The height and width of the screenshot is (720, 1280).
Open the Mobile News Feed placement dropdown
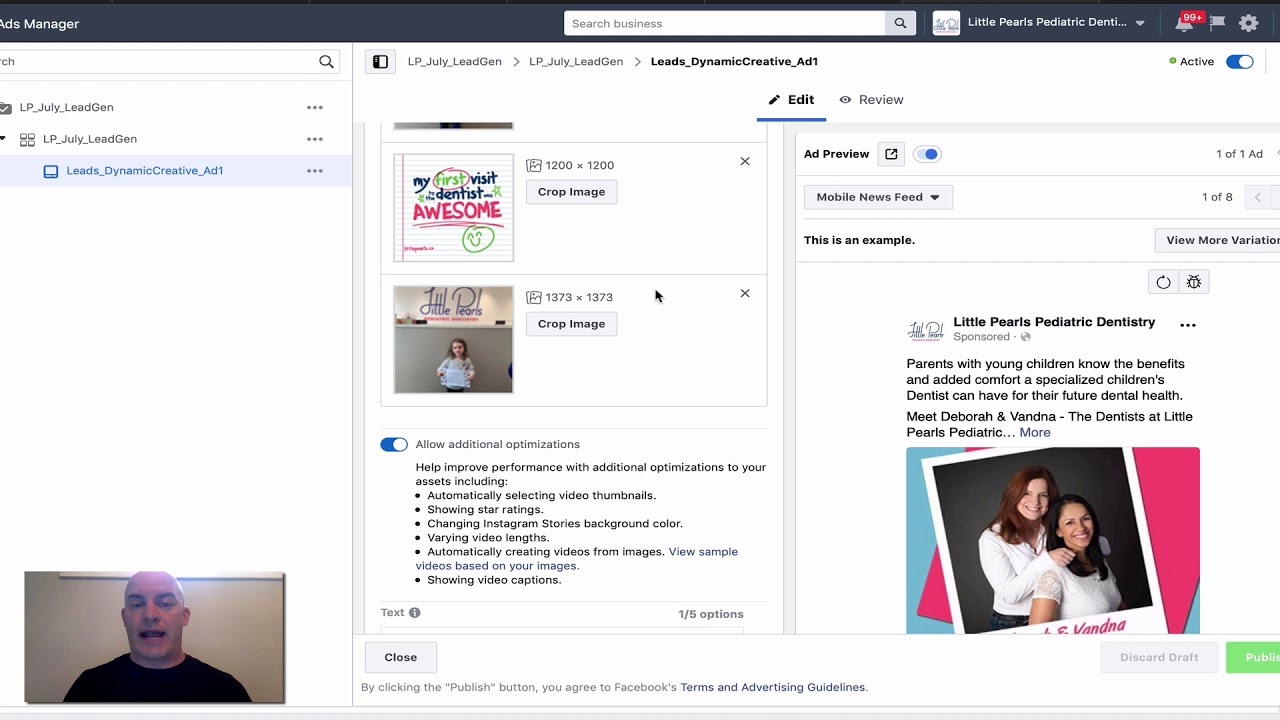pos(878,197)
